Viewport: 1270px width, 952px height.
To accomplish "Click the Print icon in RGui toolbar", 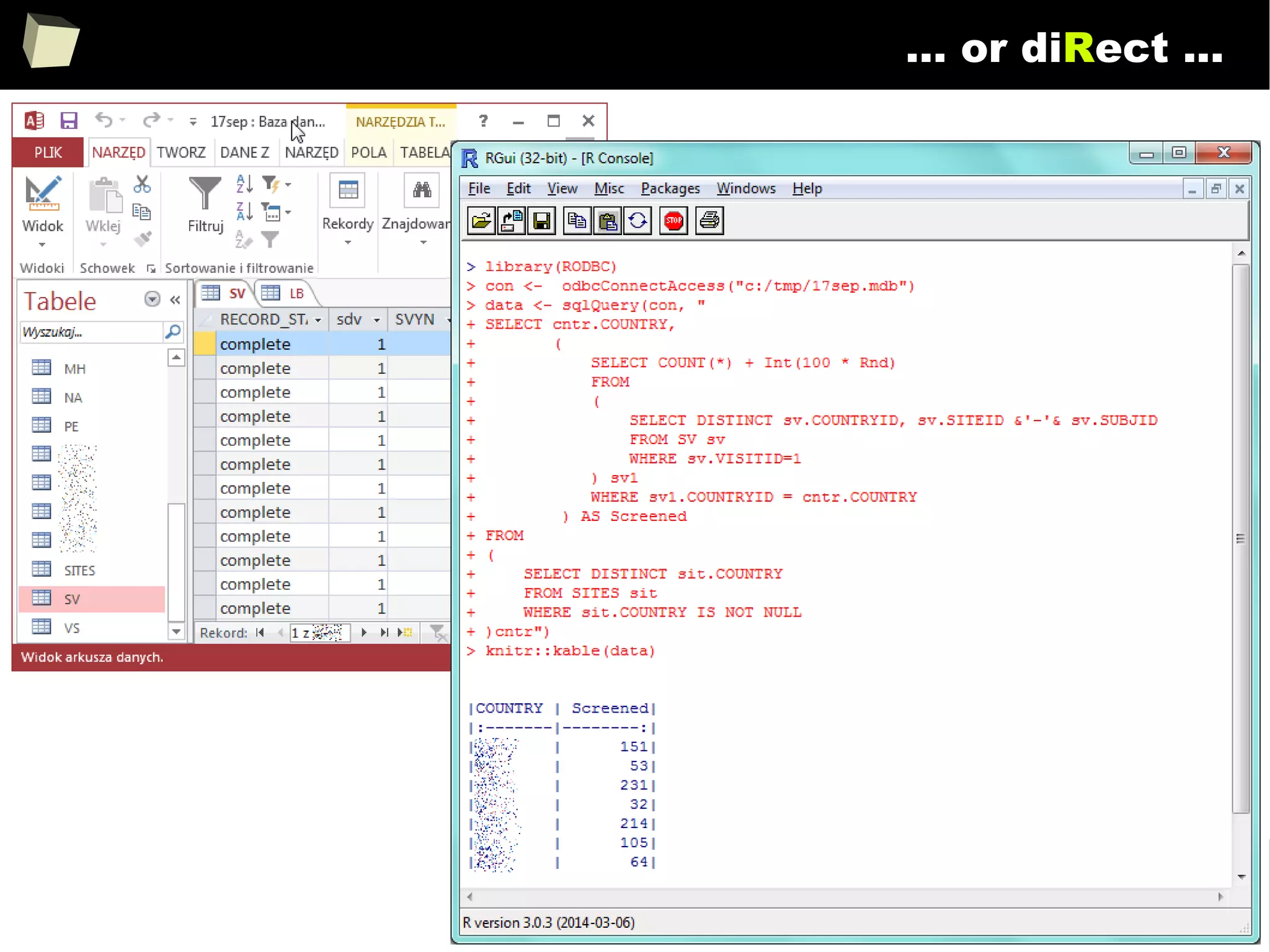I will pyautogui.click(x=709, y=221).
